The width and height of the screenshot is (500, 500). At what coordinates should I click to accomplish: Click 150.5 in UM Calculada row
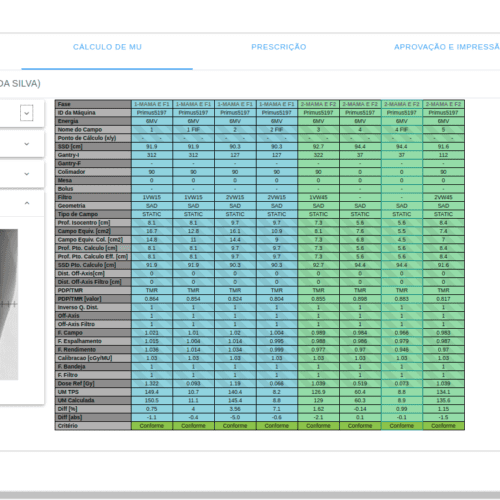tap(152, 400)
